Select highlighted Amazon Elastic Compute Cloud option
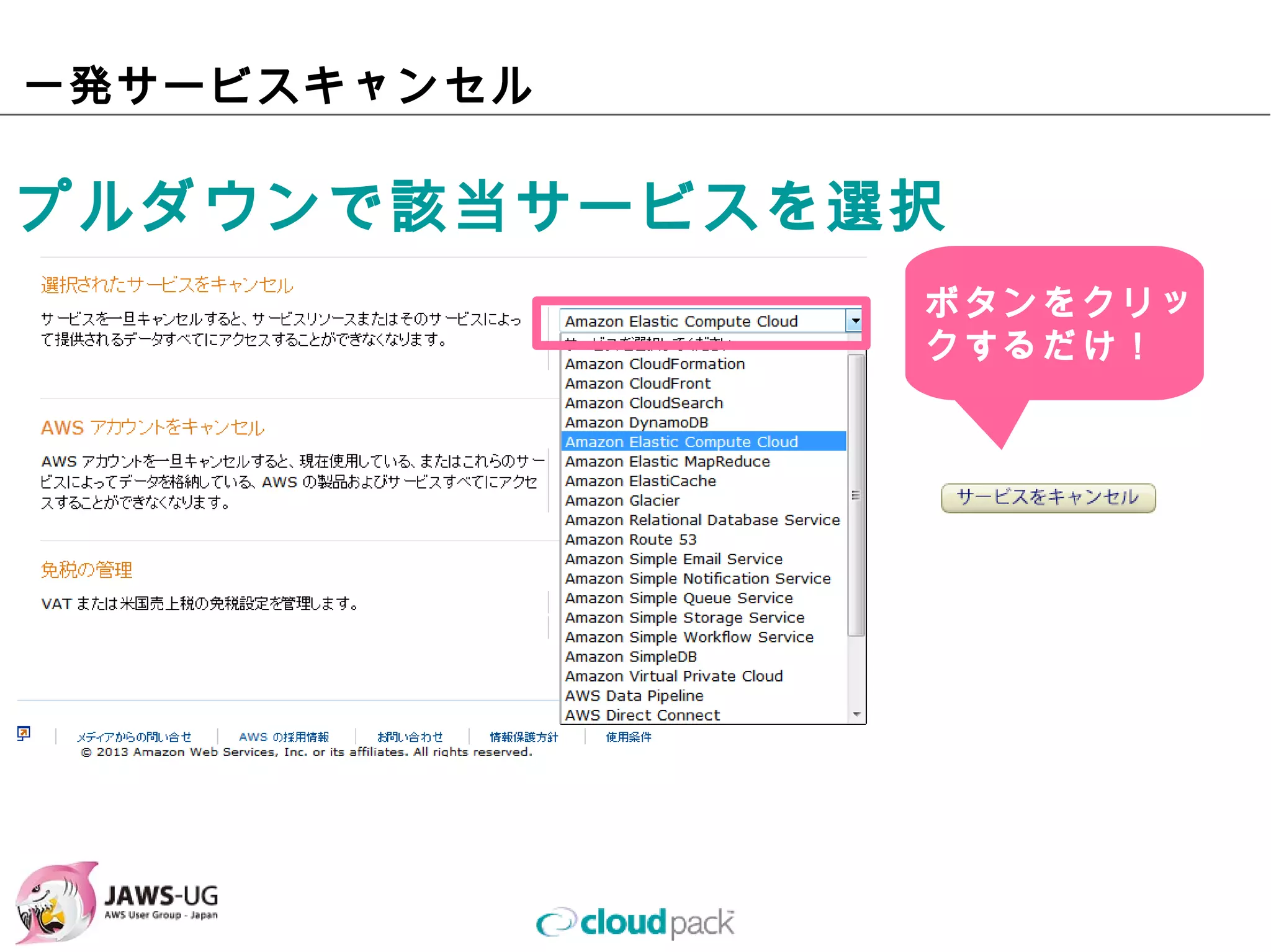 [x=704, y=442]
